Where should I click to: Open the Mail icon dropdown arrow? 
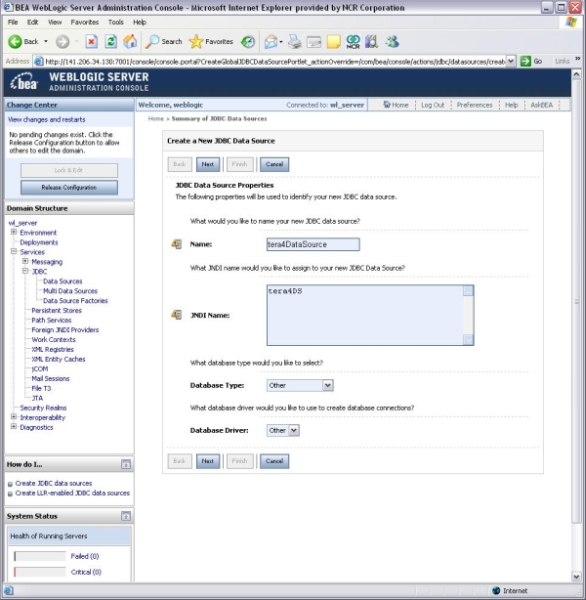(281, 42)
